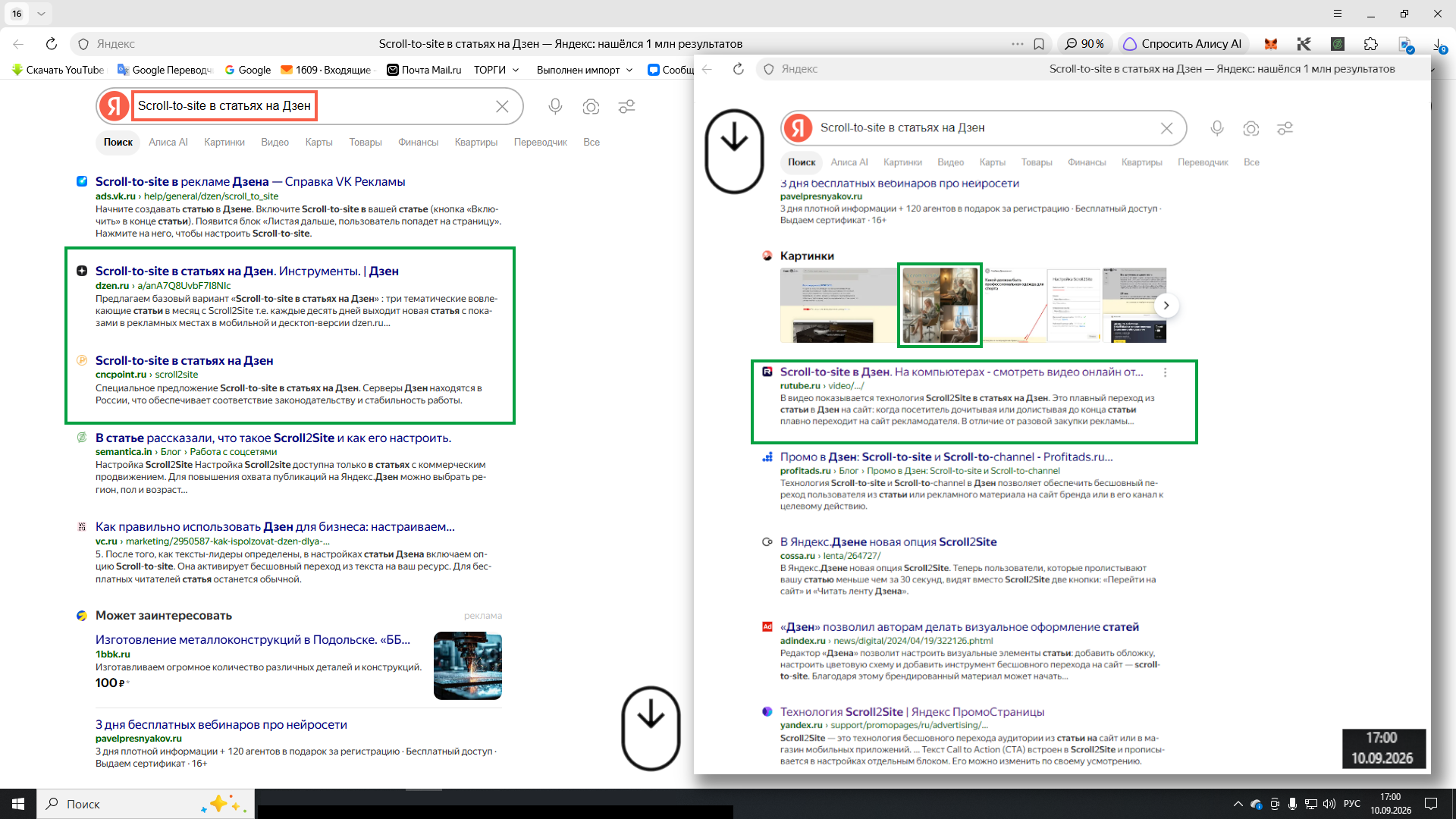Image resolution: width=1456 pixels, height=819 pixels.
Task: Click the back arrow in browser toolbar
Action: [x=19, y=44]
